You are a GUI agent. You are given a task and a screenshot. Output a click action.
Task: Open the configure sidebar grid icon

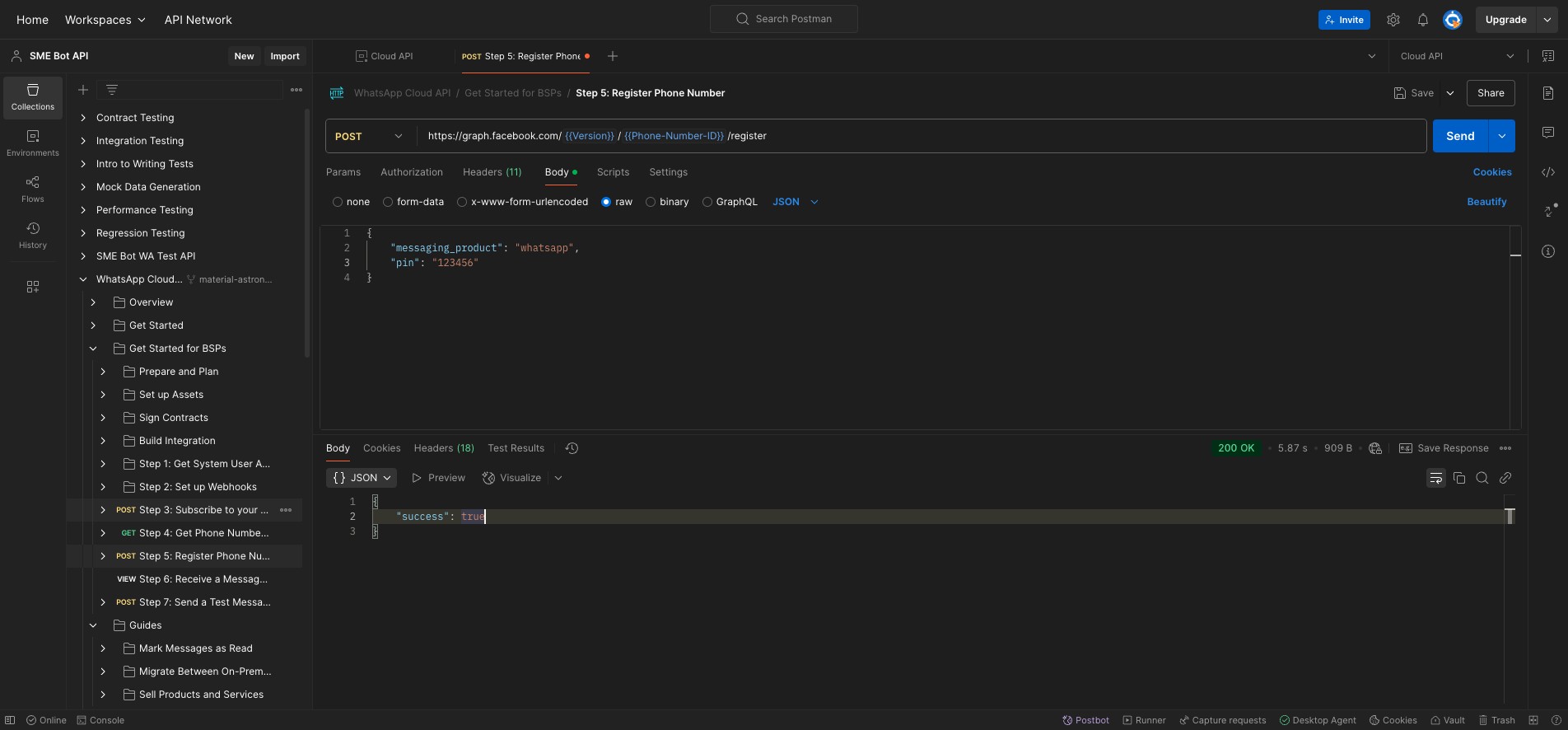coord(33,287)
